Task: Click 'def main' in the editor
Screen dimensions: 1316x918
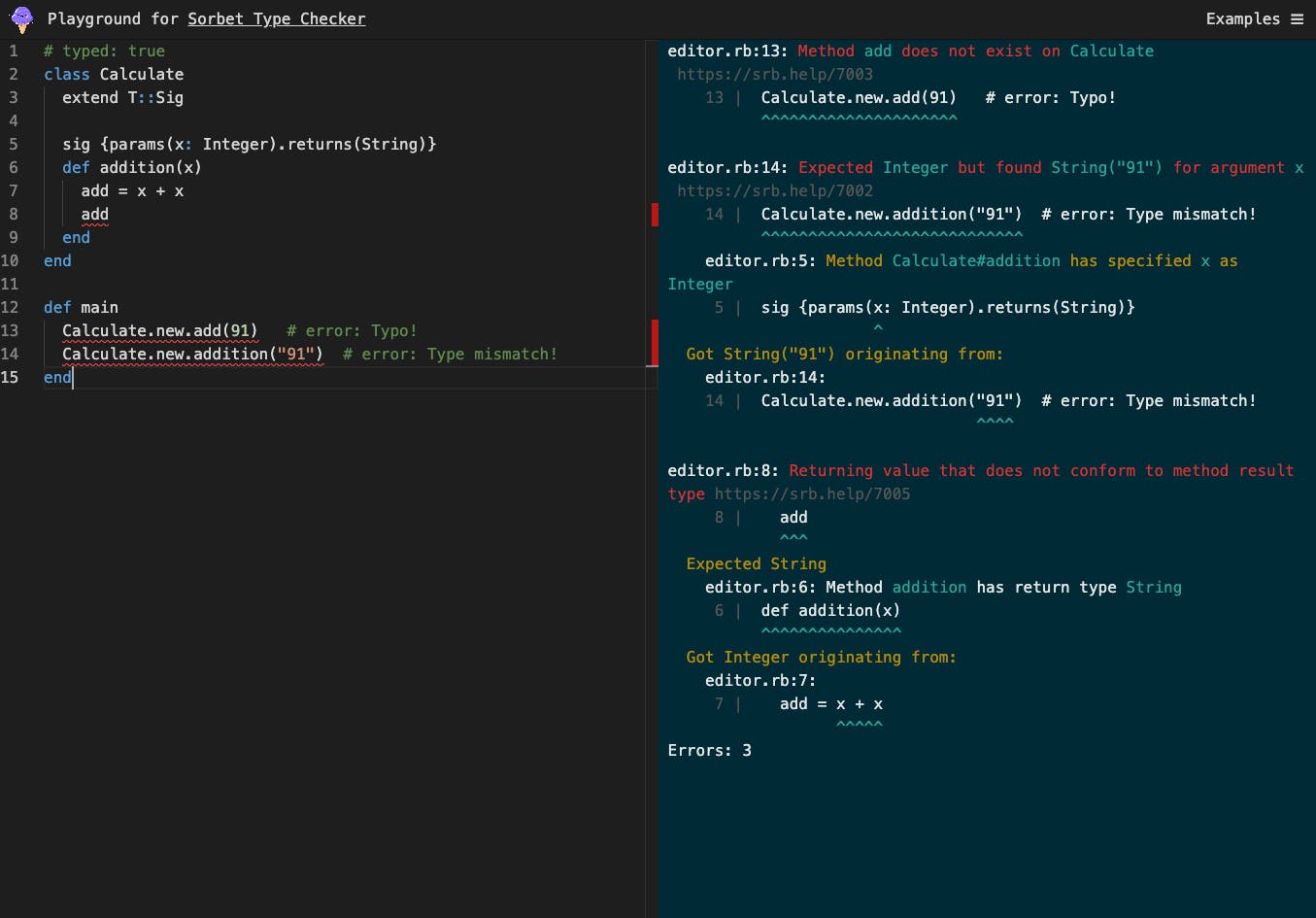Action: [x=81, y=307]
